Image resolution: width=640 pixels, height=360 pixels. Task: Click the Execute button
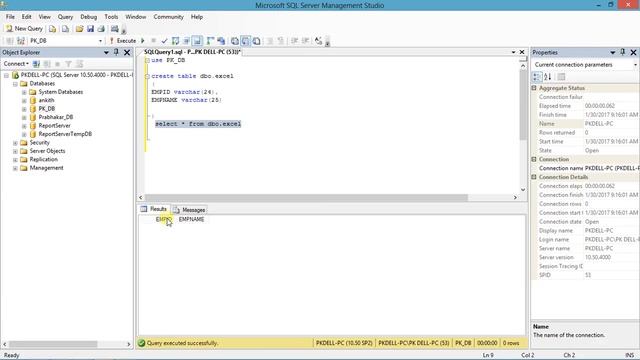[x=123, y=41]
